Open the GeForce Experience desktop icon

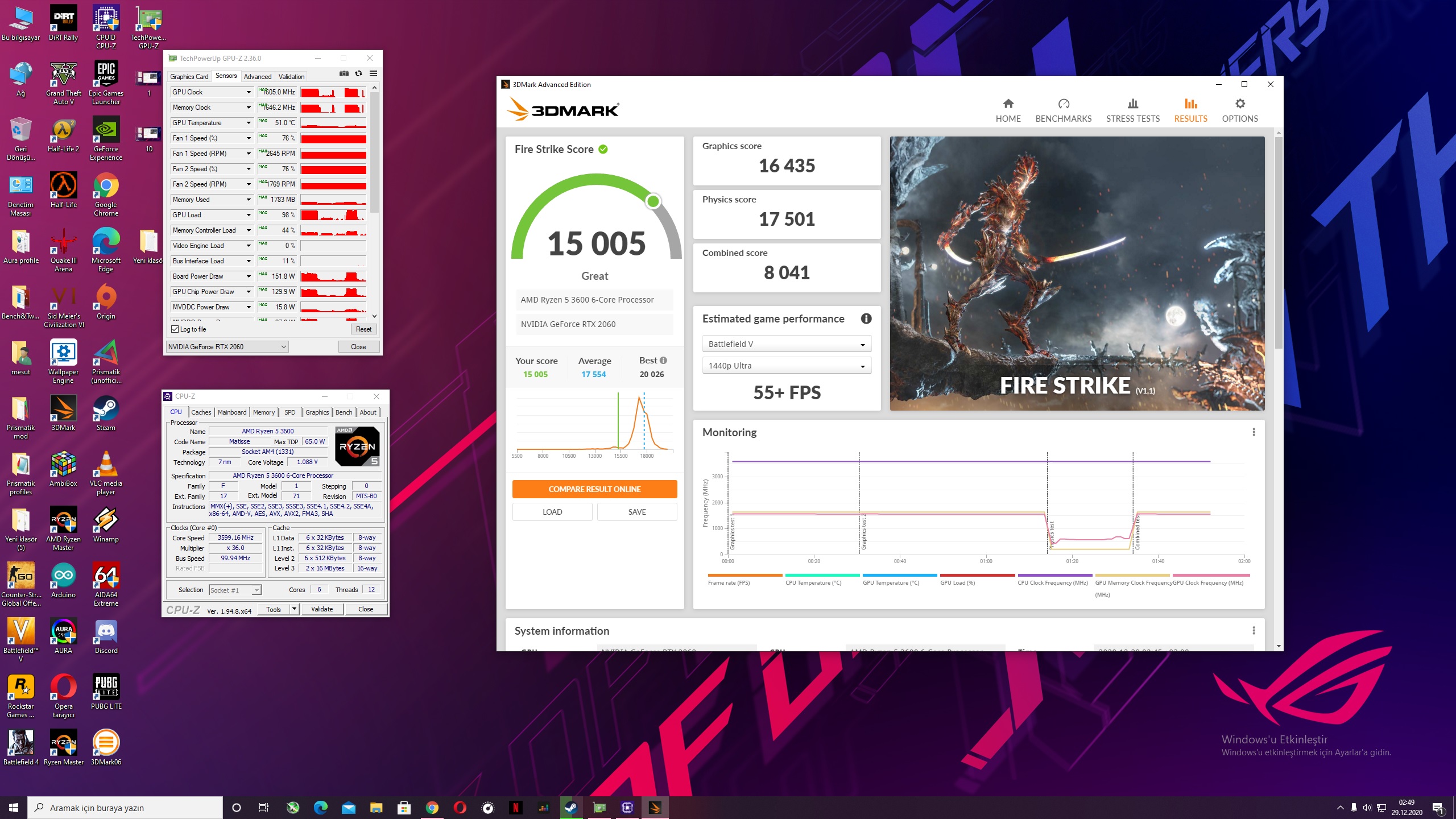pos(106,138)
